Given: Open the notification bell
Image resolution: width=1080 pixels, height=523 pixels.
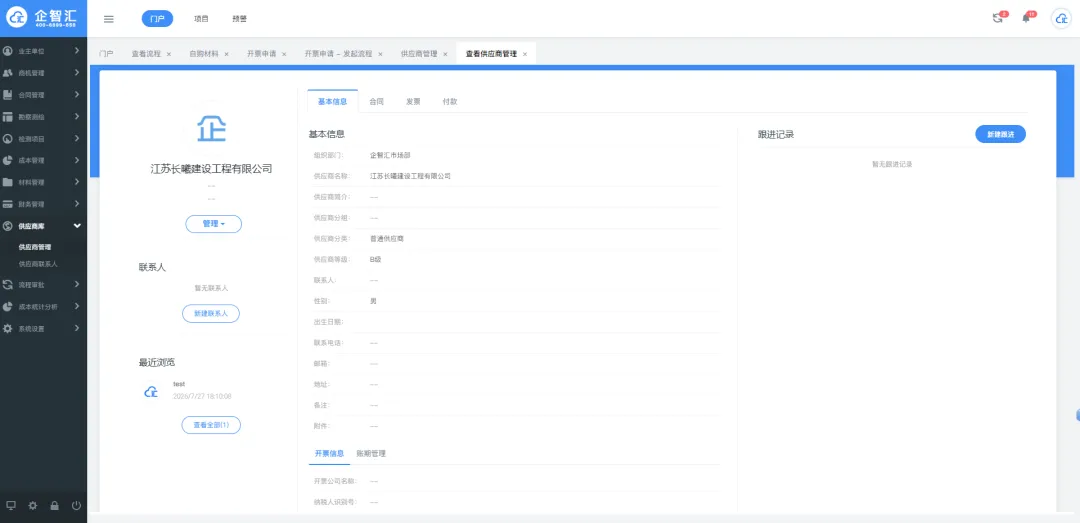Looking at the screenshot, I should (1028, 18).
